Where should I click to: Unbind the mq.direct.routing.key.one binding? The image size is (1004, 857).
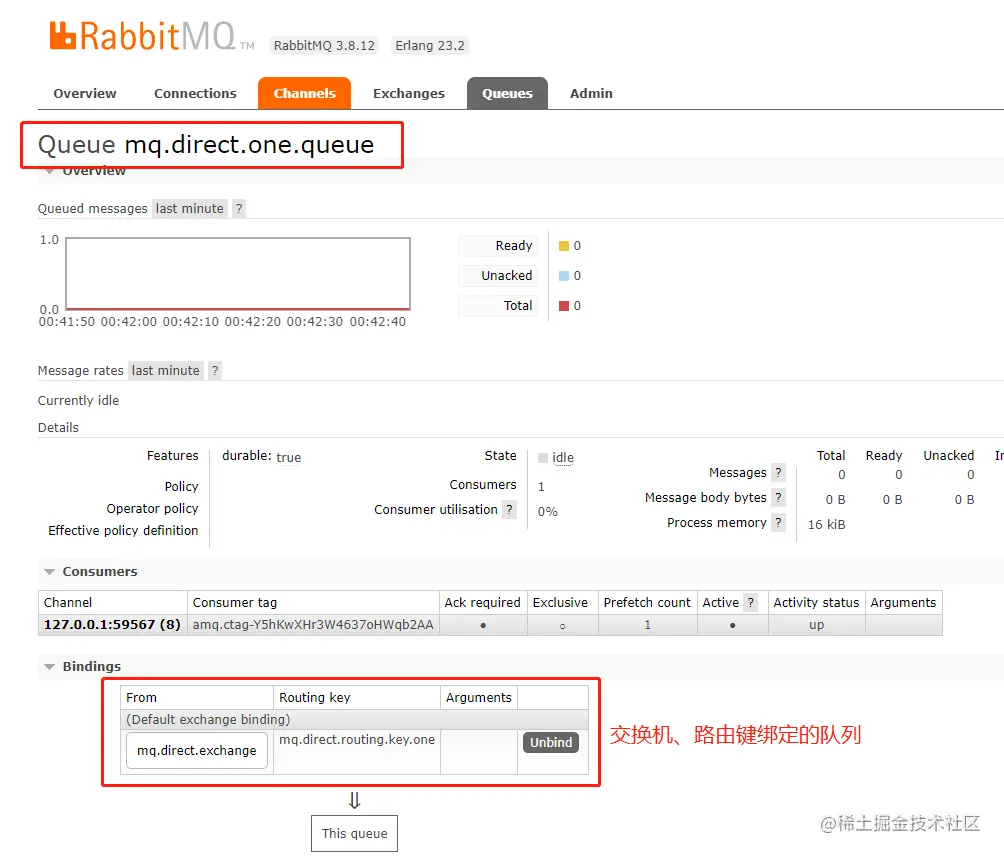(551, 742)
